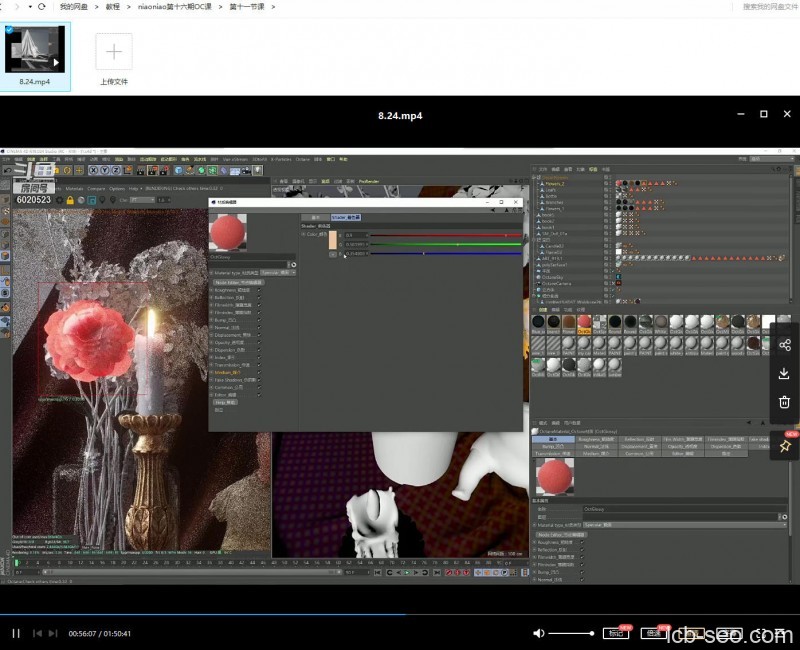The height and width of the screenshot is (650, 800).
Task: Toggle the Bump channel checkbox
Action: coord(259,320)
